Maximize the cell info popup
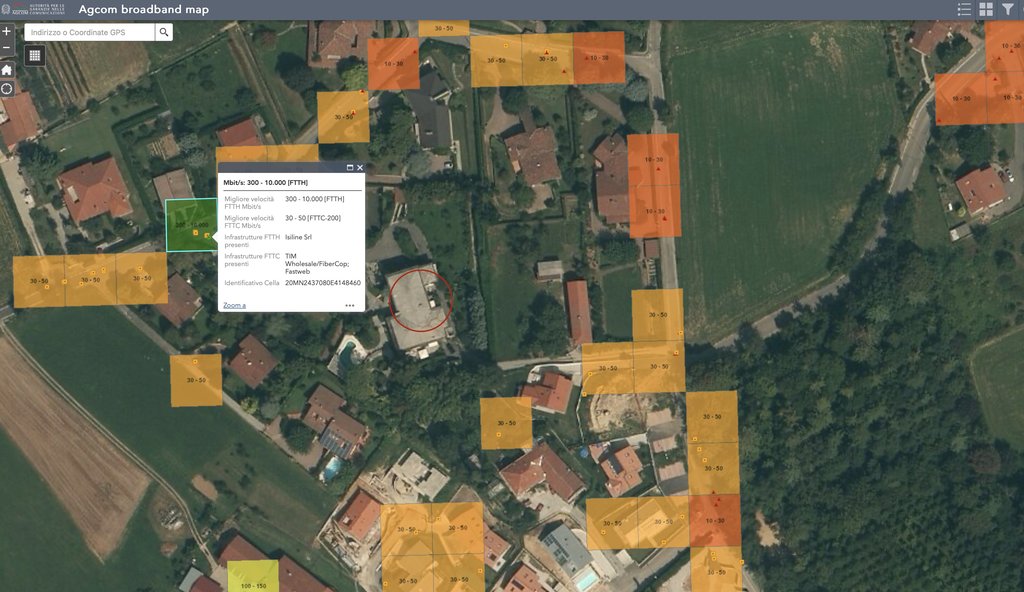This screenshot has width=1024, height=592. [350, 168]
